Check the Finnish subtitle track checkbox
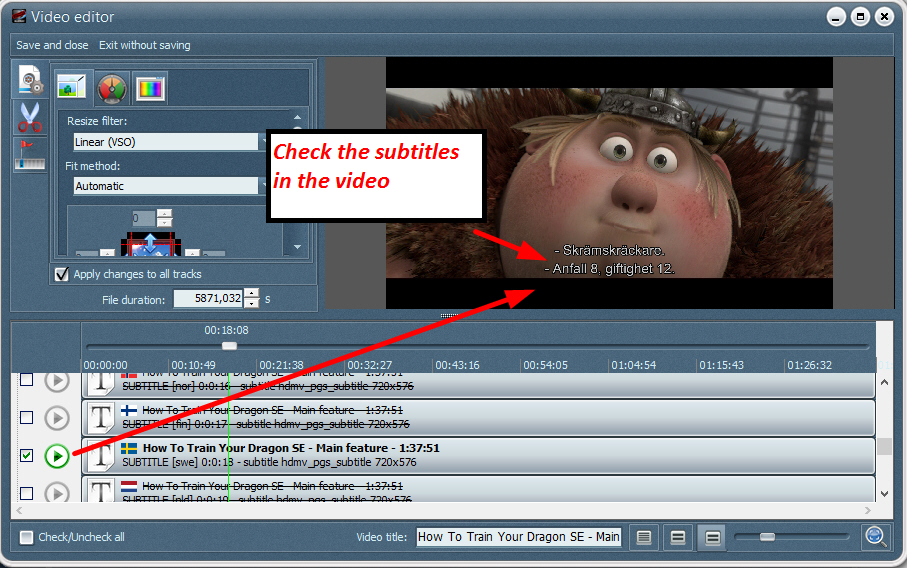 coord(27,418)
